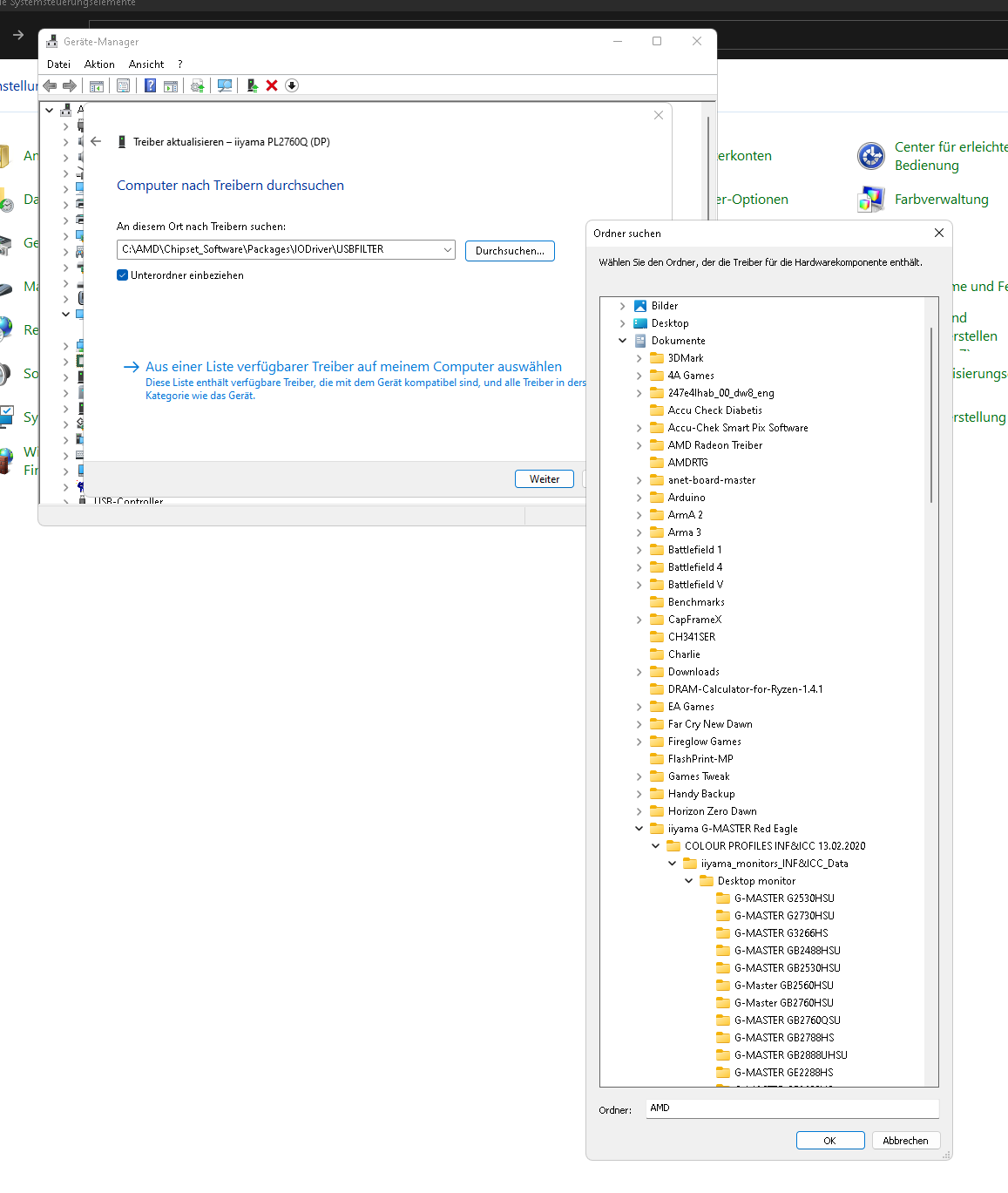This screenshot has height=1193, width=1008.
Task: Select the G-MASTER GB2760QSU folder
Action: [787, 1020]
